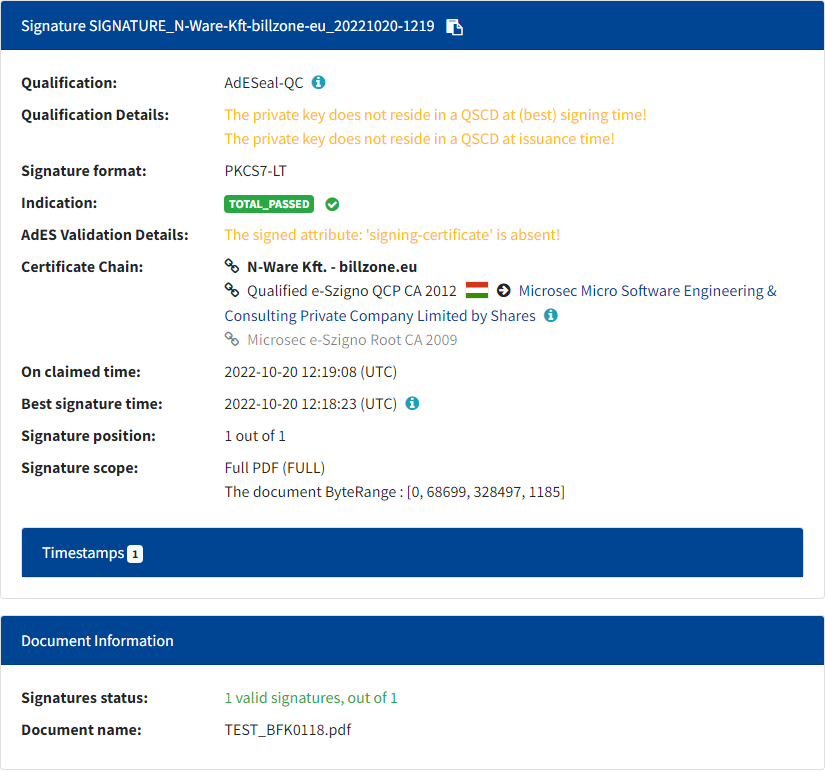The width and height of the screenshot is (825, 771).
Task: Select Qualified e-Szigno QCP CA 2012 certificate
Action: click(352, 291)
